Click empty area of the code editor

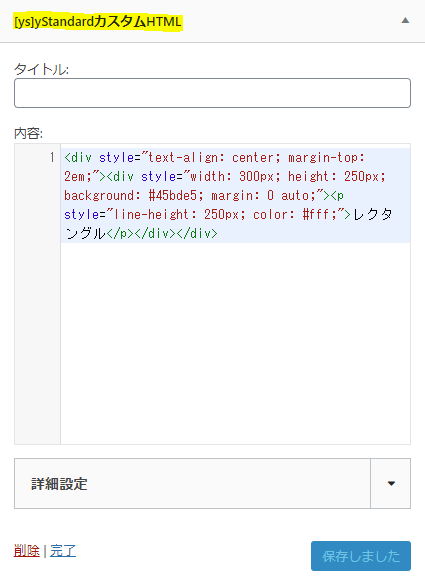[x=235, y=342]
